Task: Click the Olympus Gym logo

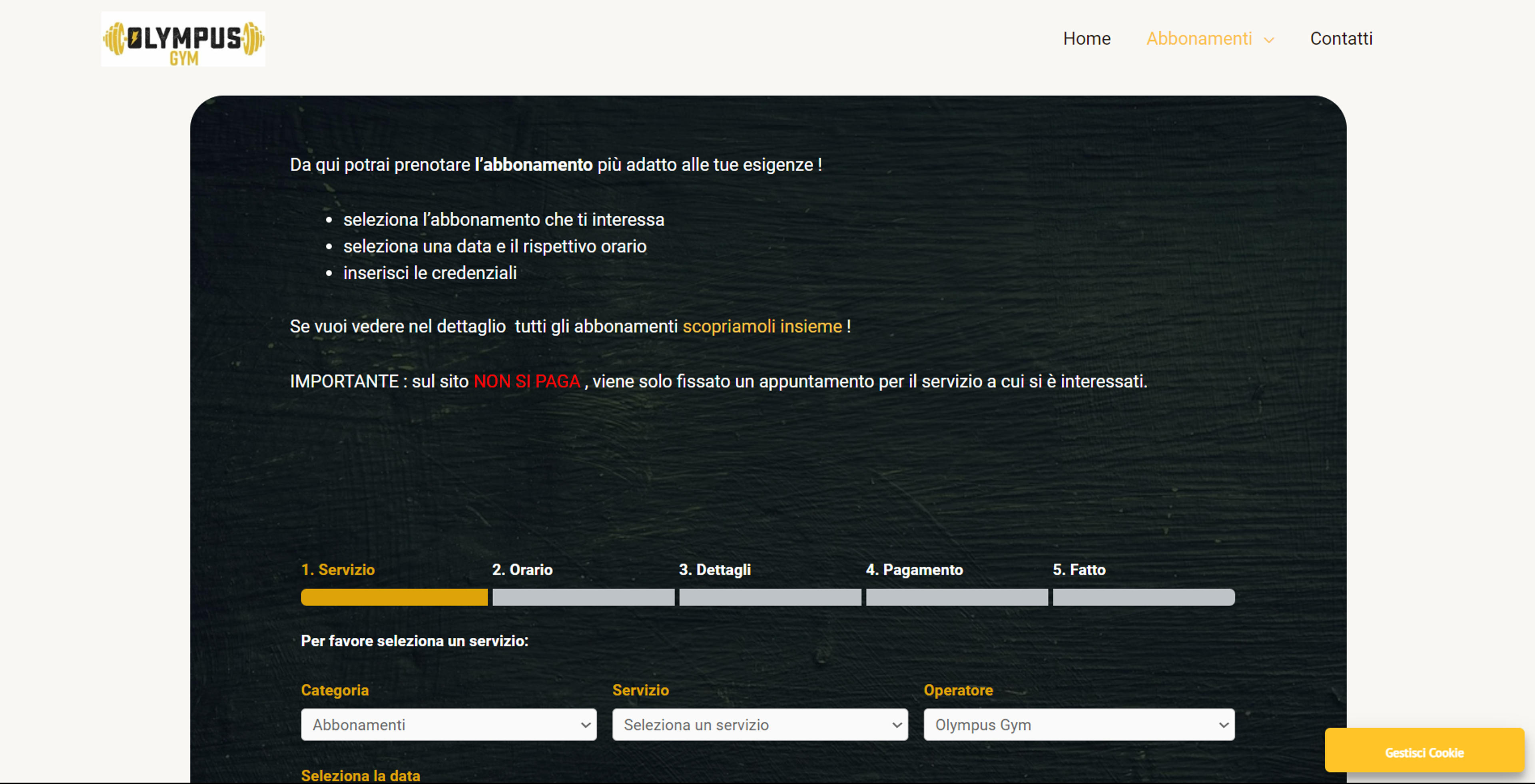Action: [x=183, y=39]
